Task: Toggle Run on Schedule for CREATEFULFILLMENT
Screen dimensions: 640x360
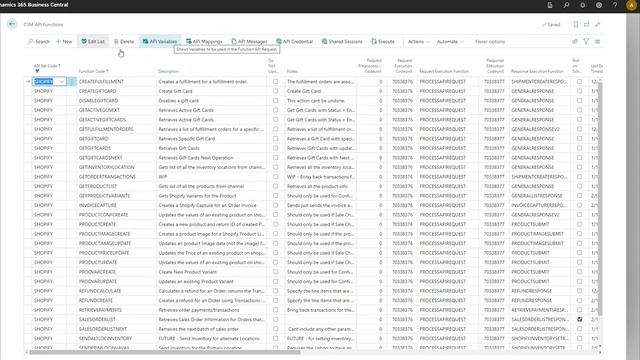Action: 580,82
